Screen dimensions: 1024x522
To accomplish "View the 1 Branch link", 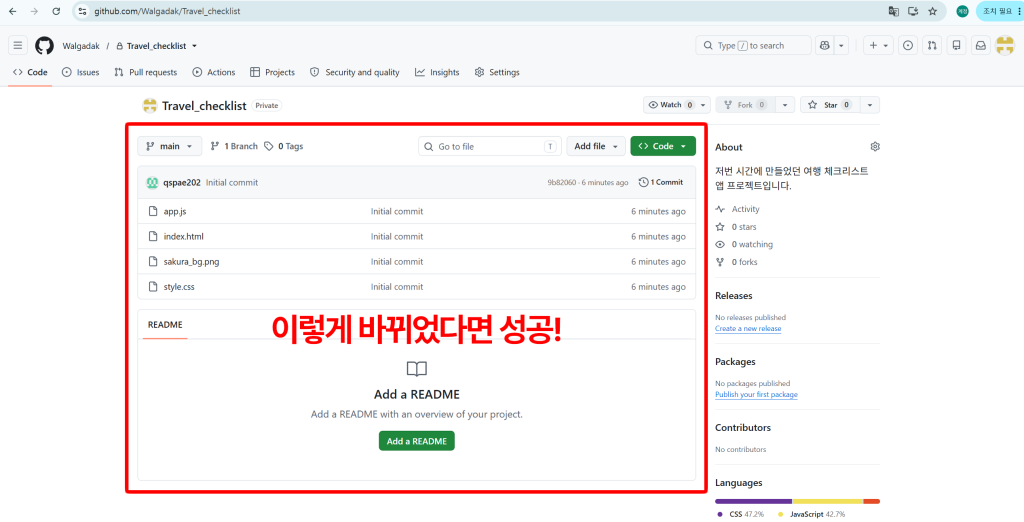I will pyautogui.click(x=234, y=146).
